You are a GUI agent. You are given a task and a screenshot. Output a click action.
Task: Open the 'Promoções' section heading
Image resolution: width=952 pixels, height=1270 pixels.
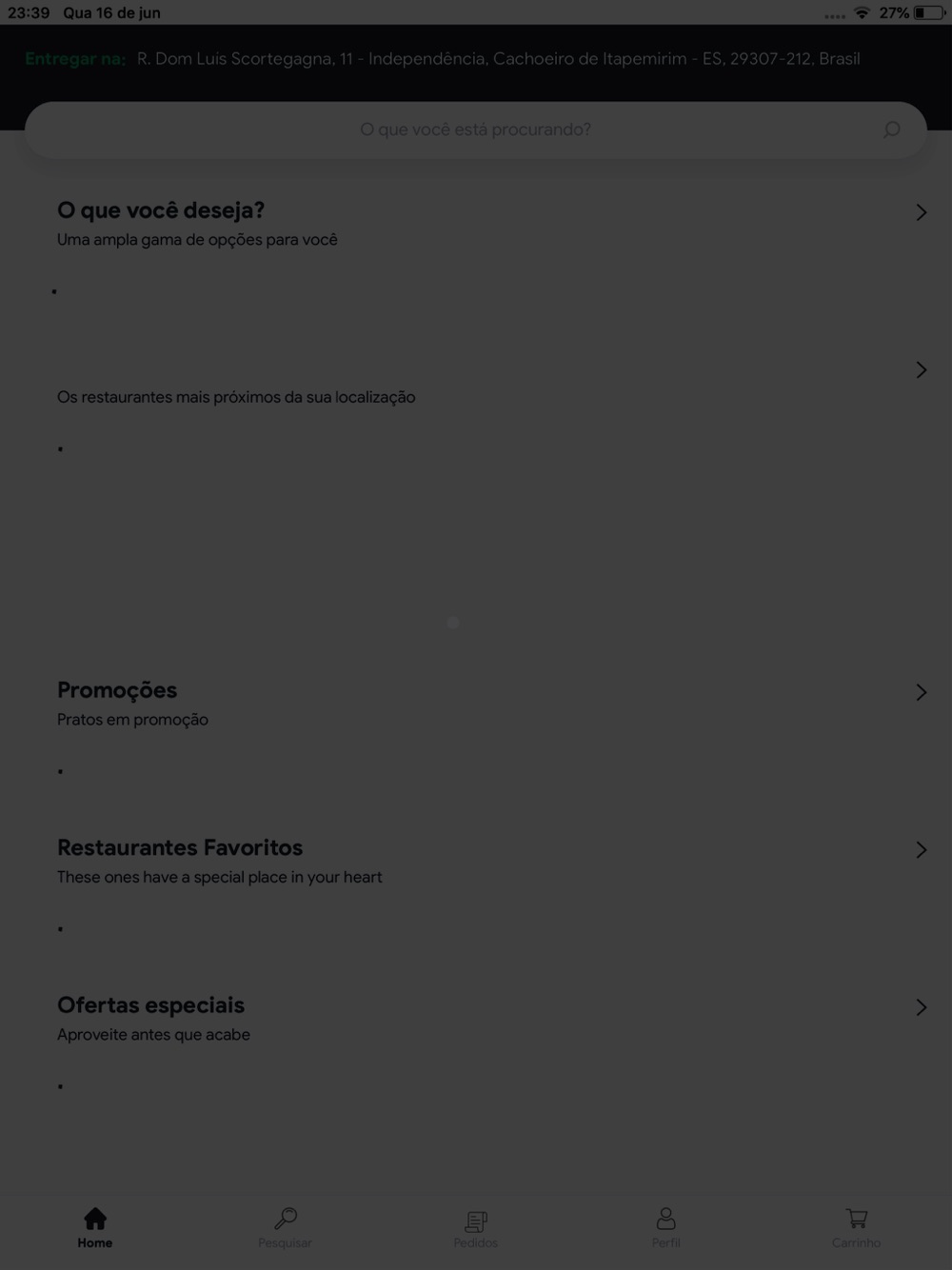(x=117, y=690)
